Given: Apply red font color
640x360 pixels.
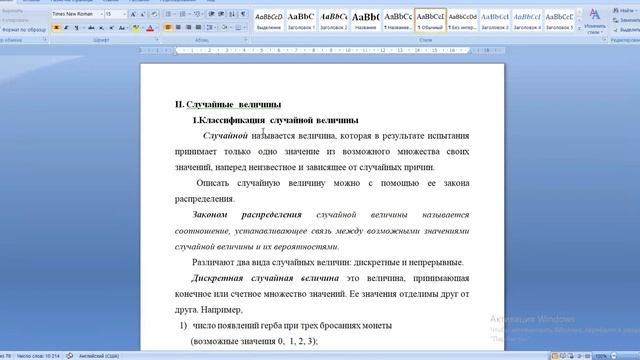Looking at the screenshot, I should point(150,28).
